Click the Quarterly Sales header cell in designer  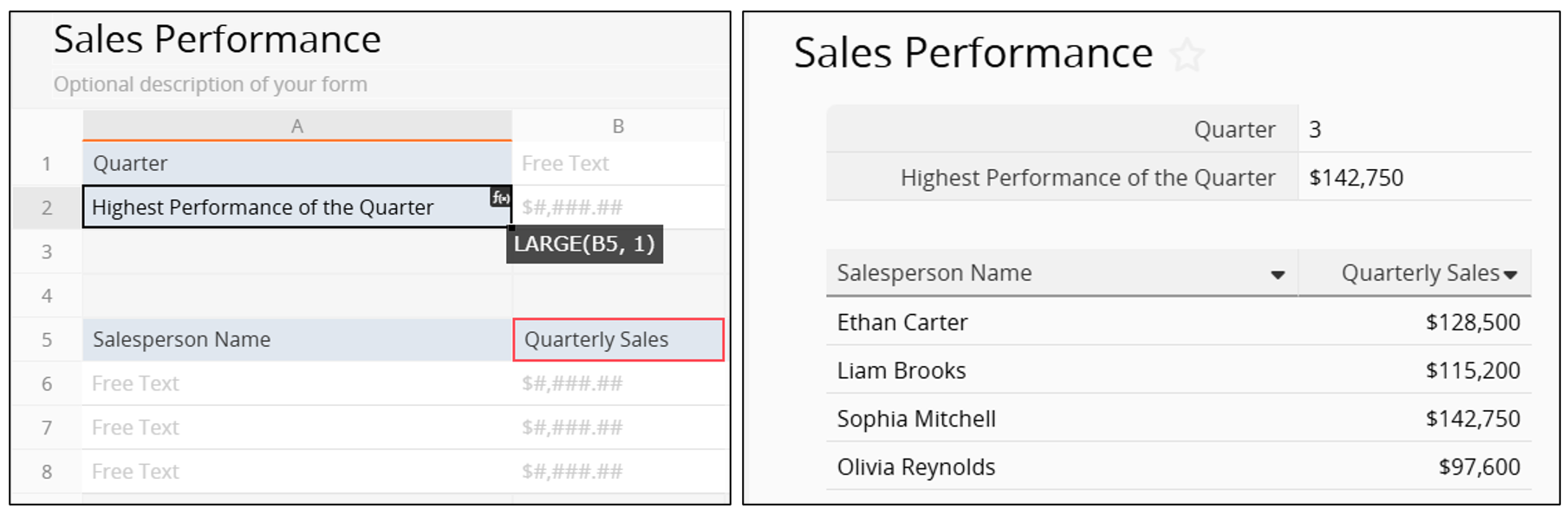pos(618,340)
